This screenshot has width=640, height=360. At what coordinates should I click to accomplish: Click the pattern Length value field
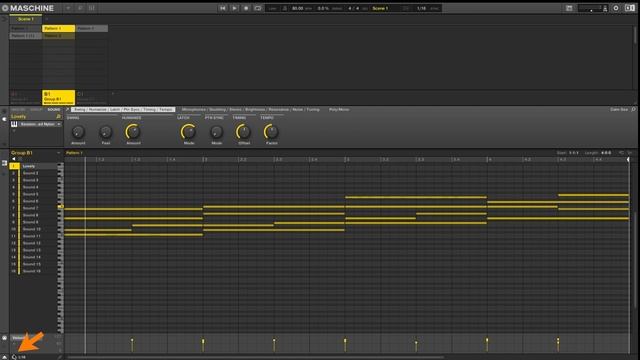pyautogui.click(x=606, y=153)
